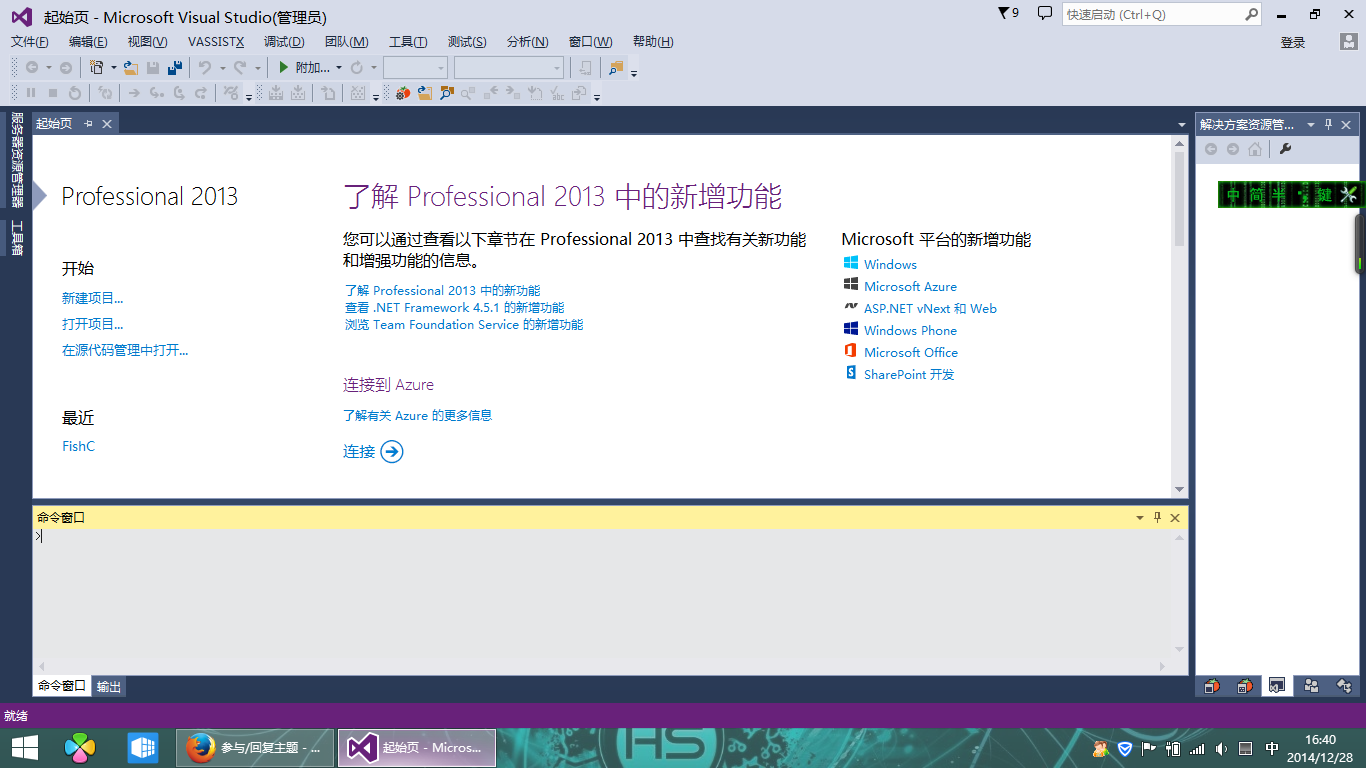Click the feedback speech bubble icon
Viewport: 1366px width, 768px height.
(x=1045, y=13)
